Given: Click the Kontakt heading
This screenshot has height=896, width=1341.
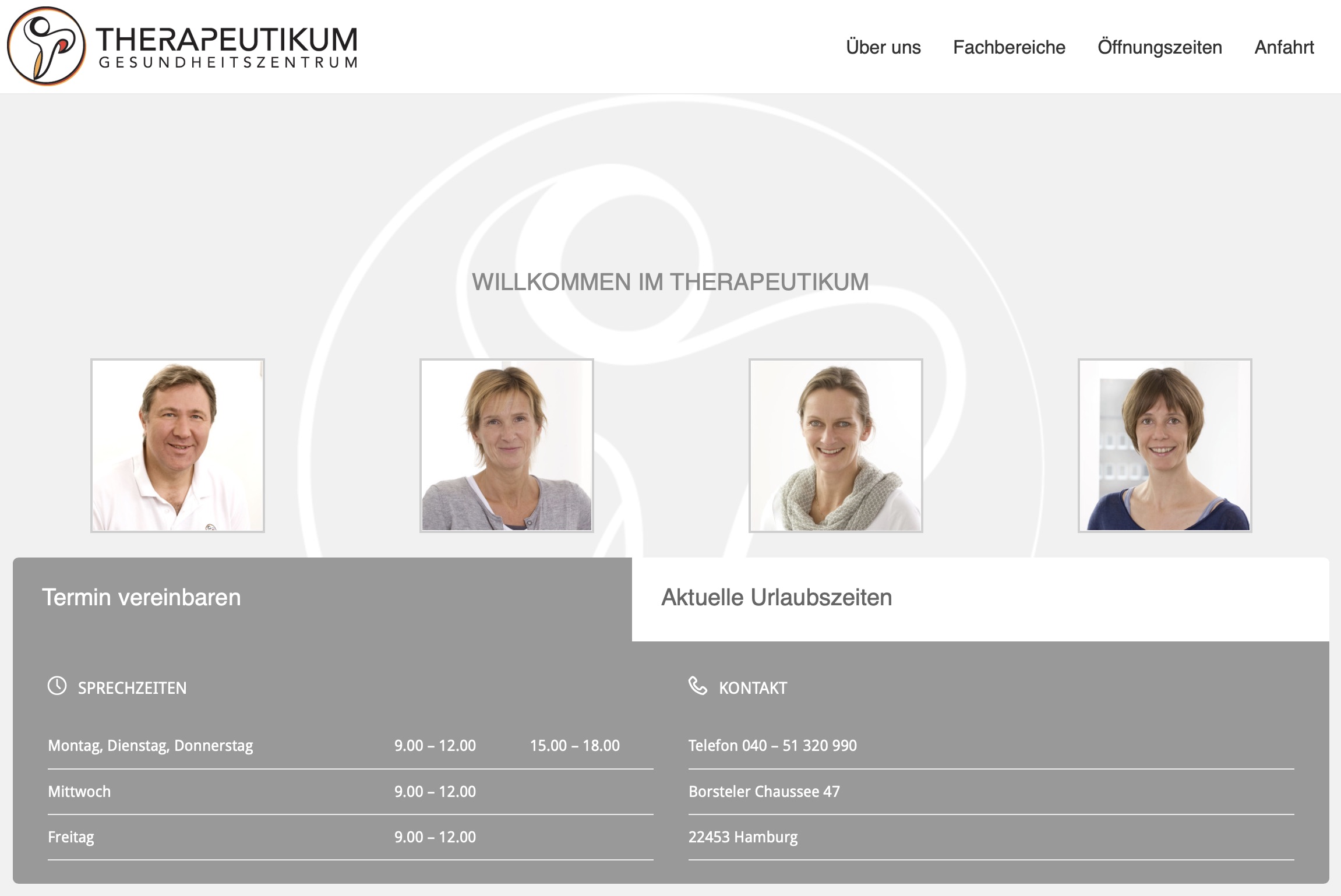Looking at the screenshot, I should 753,688.
